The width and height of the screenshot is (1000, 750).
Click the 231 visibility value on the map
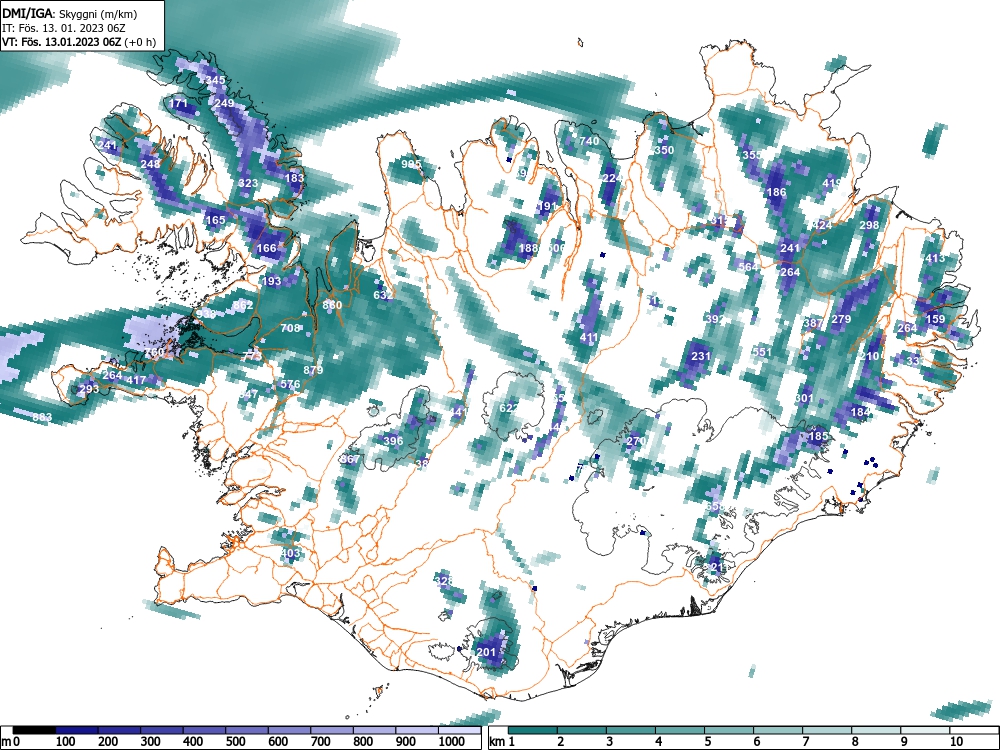click(x=701, y=356)
